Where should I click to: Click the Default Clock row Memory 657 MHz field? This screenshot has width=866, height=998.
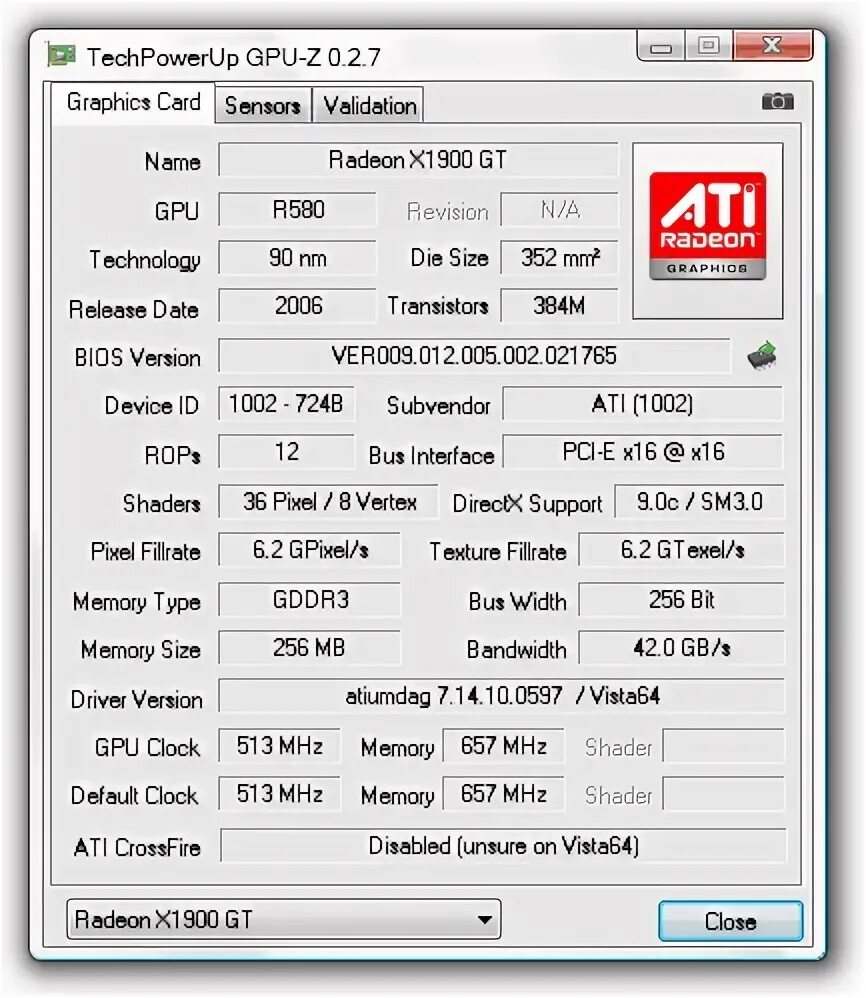pyautogui.click(x=503, y=794)
